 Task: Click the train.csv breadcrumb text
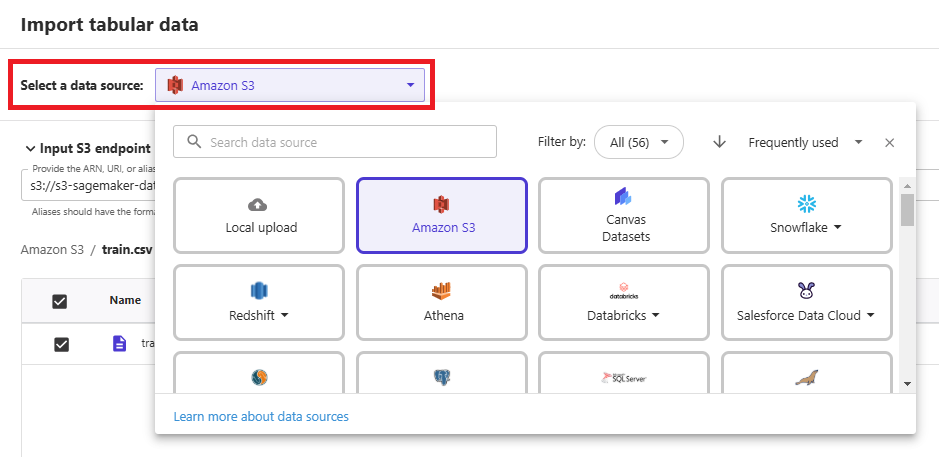pyautogui.click(x=128, y=249)
